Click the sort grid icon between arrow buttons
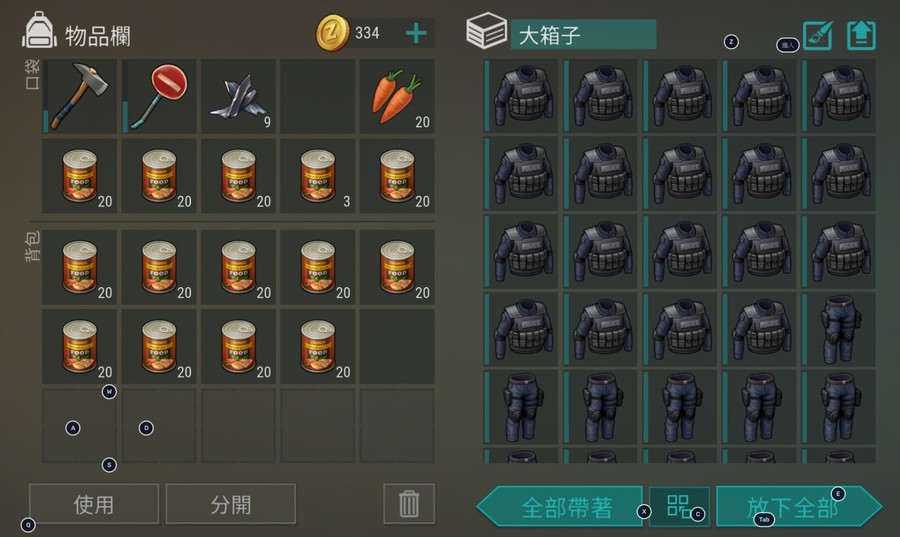 click(x=679, y=506)
